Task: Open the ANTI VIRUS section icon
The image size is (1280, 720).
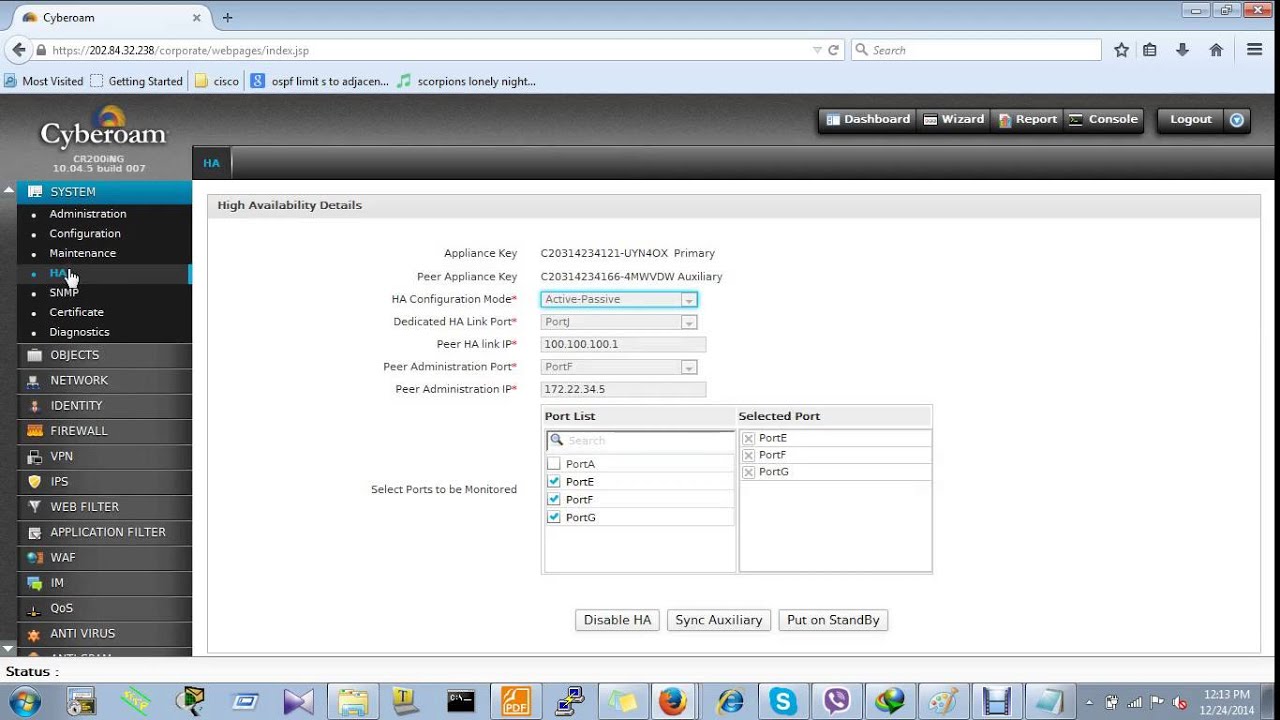Action: tap(35, 634)
